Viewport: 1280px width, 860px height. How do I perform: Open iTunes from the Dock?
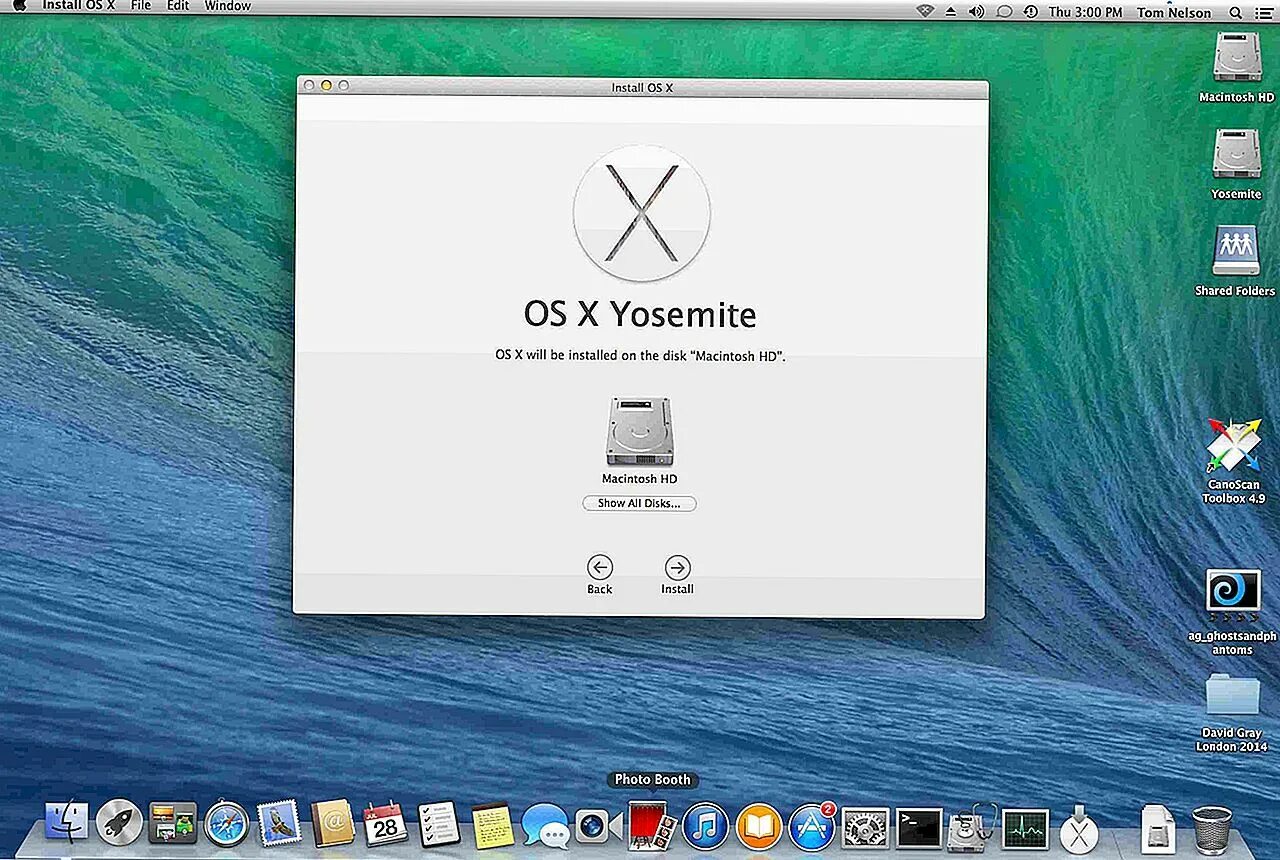[x=706, y=826]
